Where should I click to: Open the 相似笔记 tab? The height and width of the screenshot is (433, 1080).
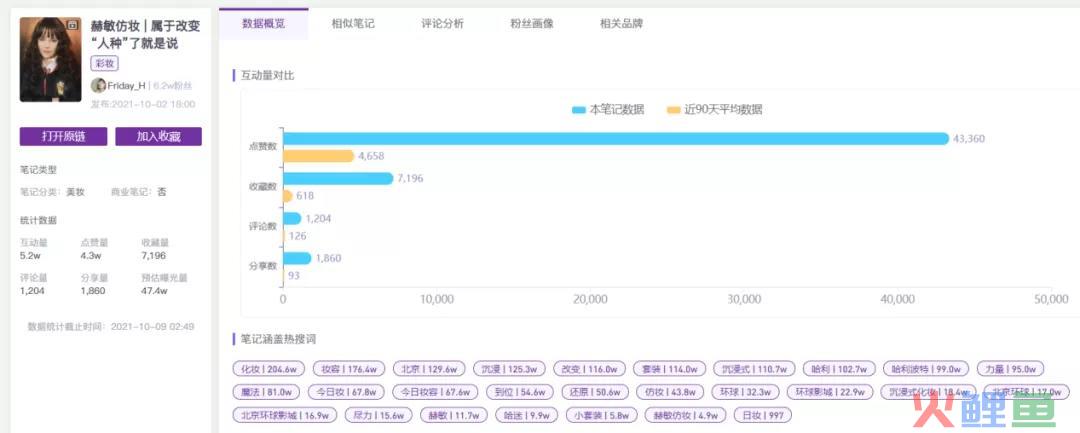point(353,23)
